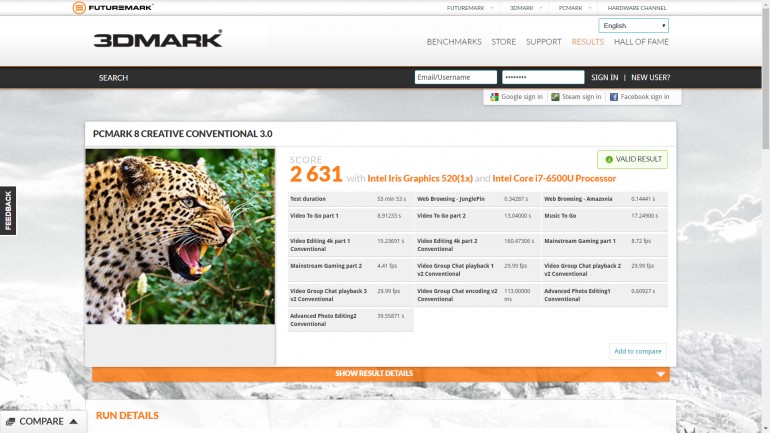The height and width of the screenshot is (433, 770).
Task: Click the Facebook sign in text link
Action: pos(645,97)
